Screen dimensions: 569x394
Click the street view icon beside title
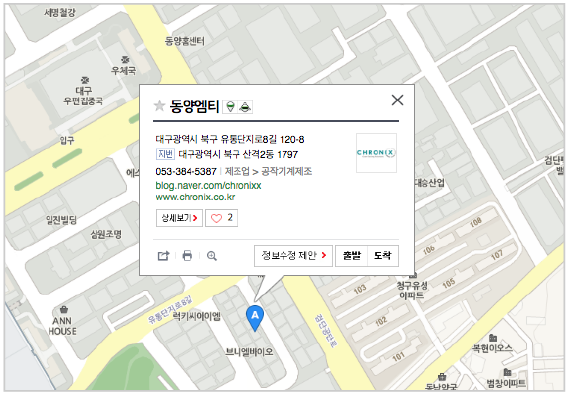point(245,107)
